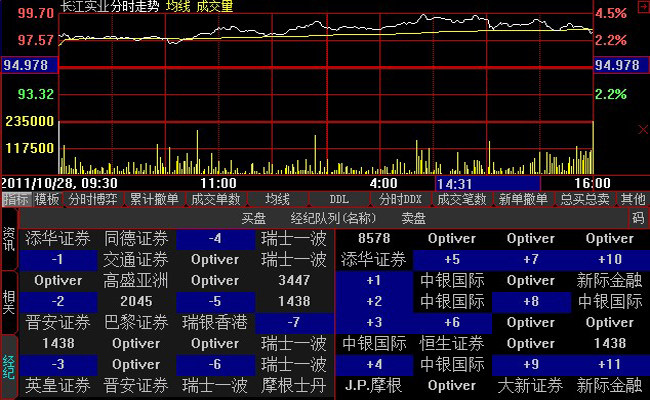
Task: Select the 新单撤单 tab
Action: click(523, 199)
